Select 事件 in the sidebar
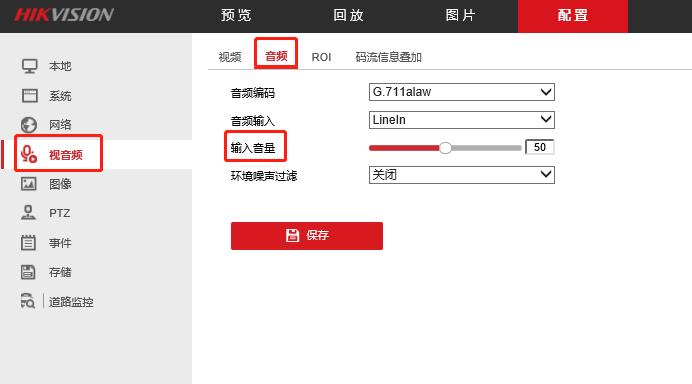Image resolution: width=692 pixels, height=384 pixels. pos(60,243)
